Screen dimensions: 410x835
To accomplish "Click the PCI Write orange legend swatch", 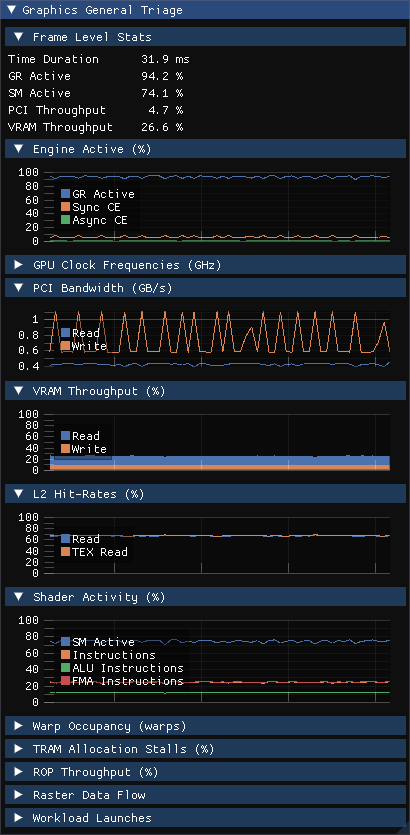I will pyautogui.click(x=66, y=346).
